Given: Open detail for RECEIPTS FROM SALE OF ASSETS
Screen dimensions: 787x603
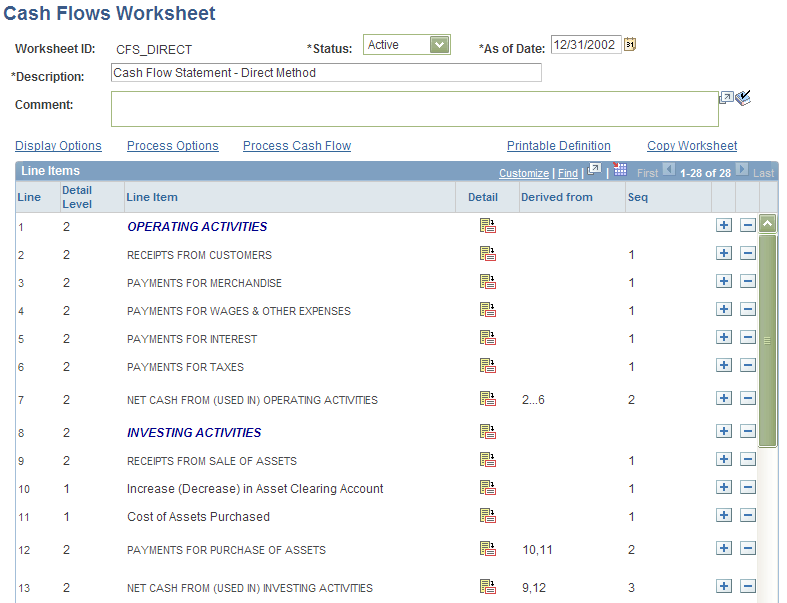Looking at the screenshot, I should [487, 460].
